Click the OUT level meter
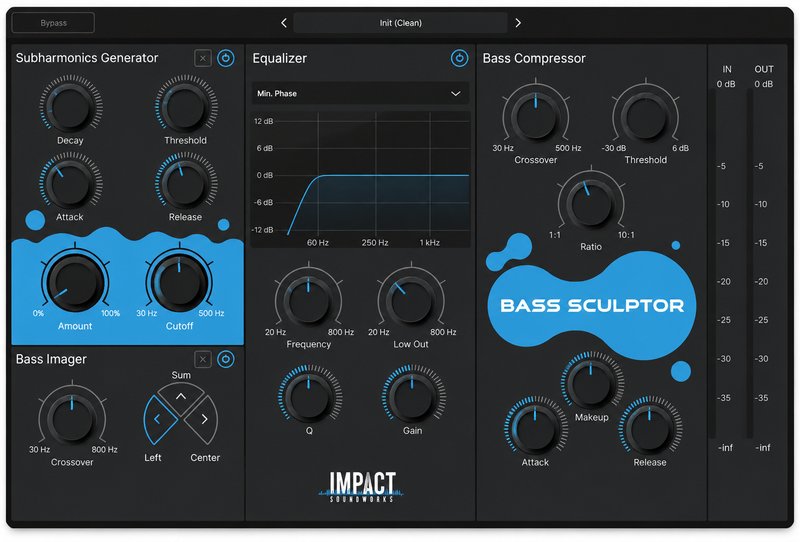800x542 pixels. pos(751,263)
